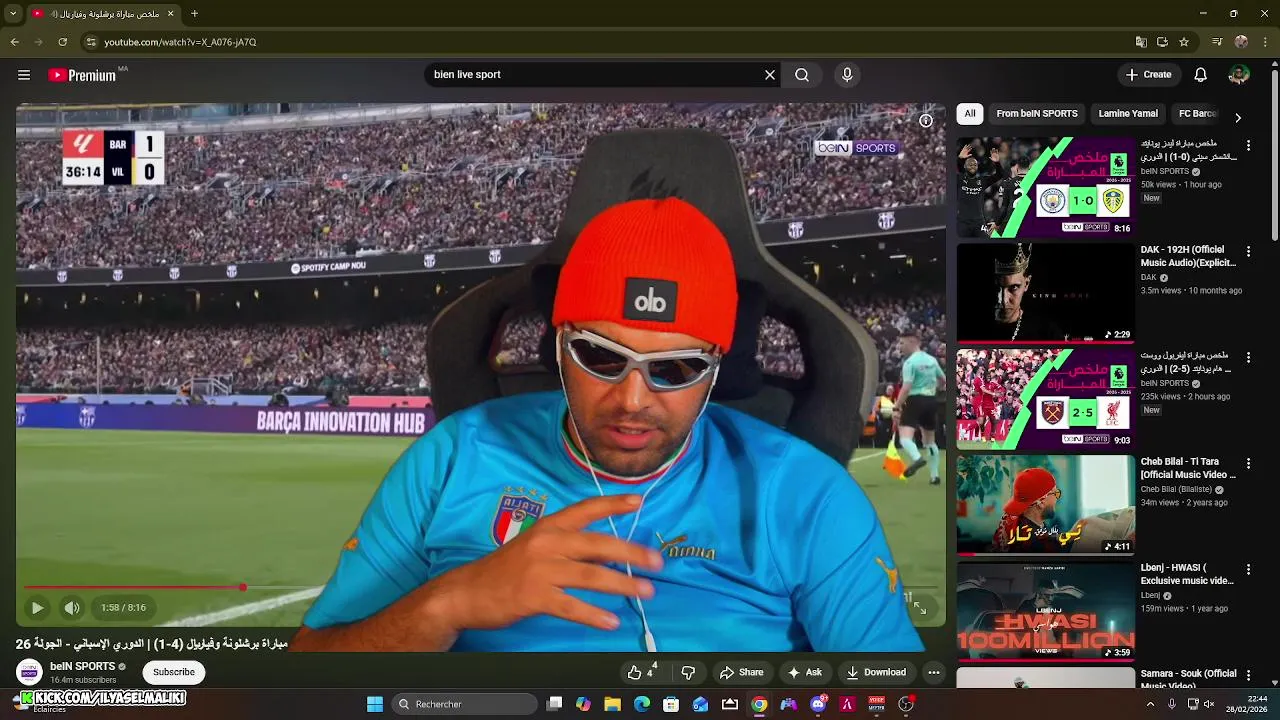Show hidden system tray icons

tap(1148, 704)
